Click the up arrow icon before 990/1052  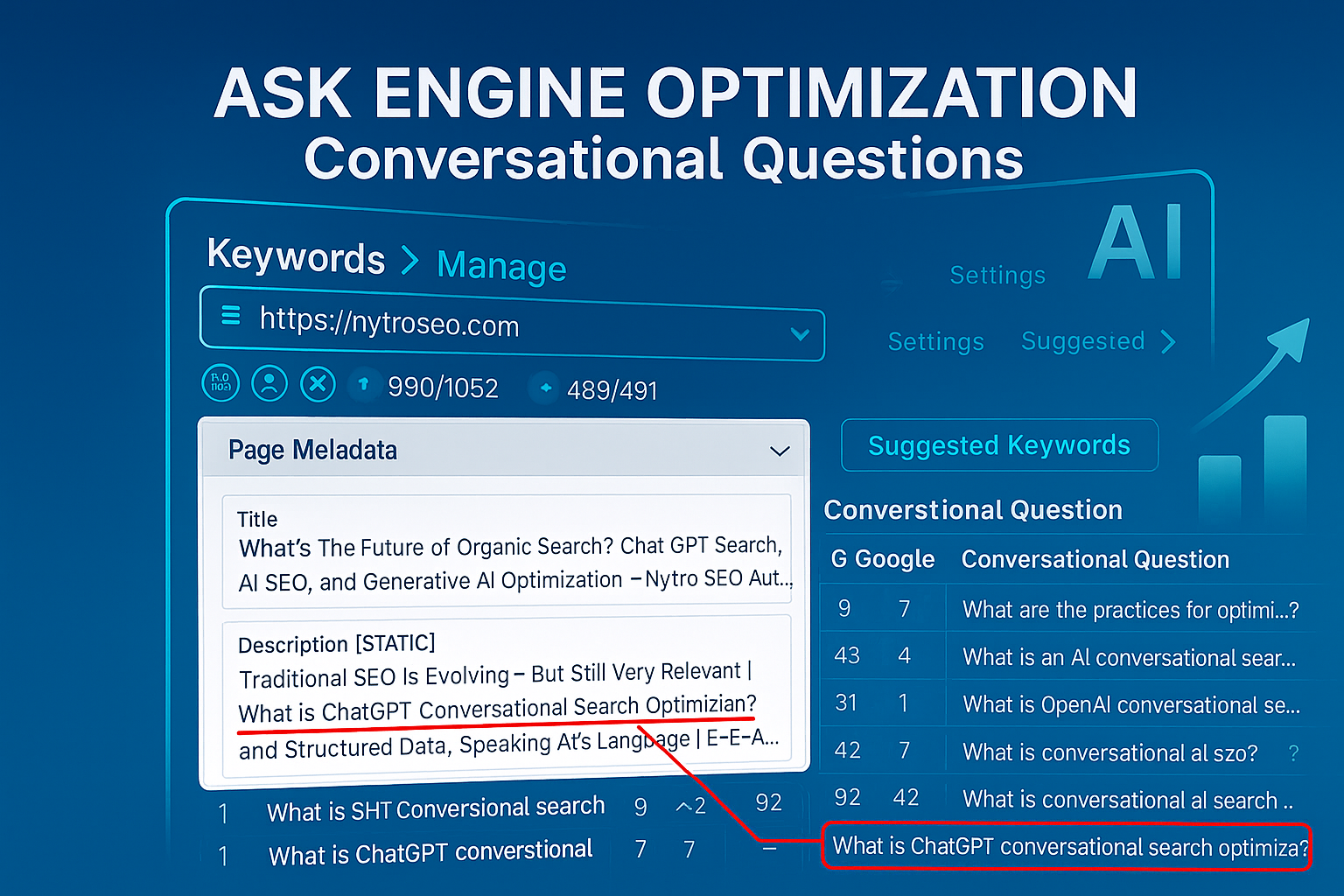[x=364, y=384]
